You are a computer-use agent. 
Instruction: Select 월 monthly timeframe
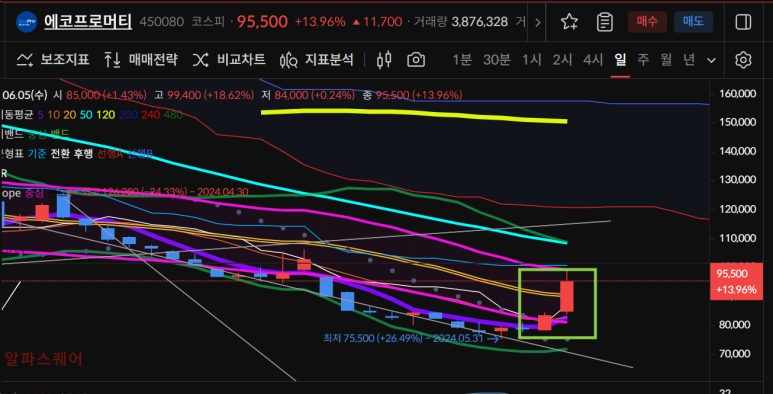click(666, 60)
